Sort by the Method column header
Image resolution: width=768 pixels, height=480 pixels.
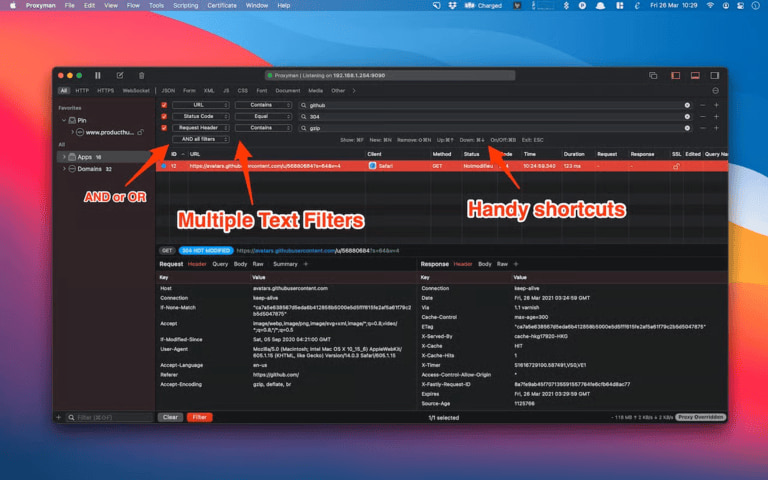tap(442, 154)
